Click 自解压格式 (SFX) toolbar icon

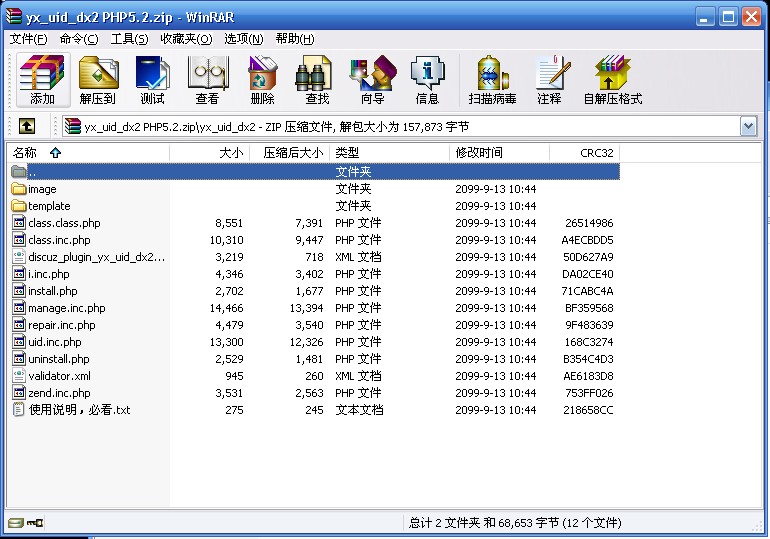(x=612, y=80)
